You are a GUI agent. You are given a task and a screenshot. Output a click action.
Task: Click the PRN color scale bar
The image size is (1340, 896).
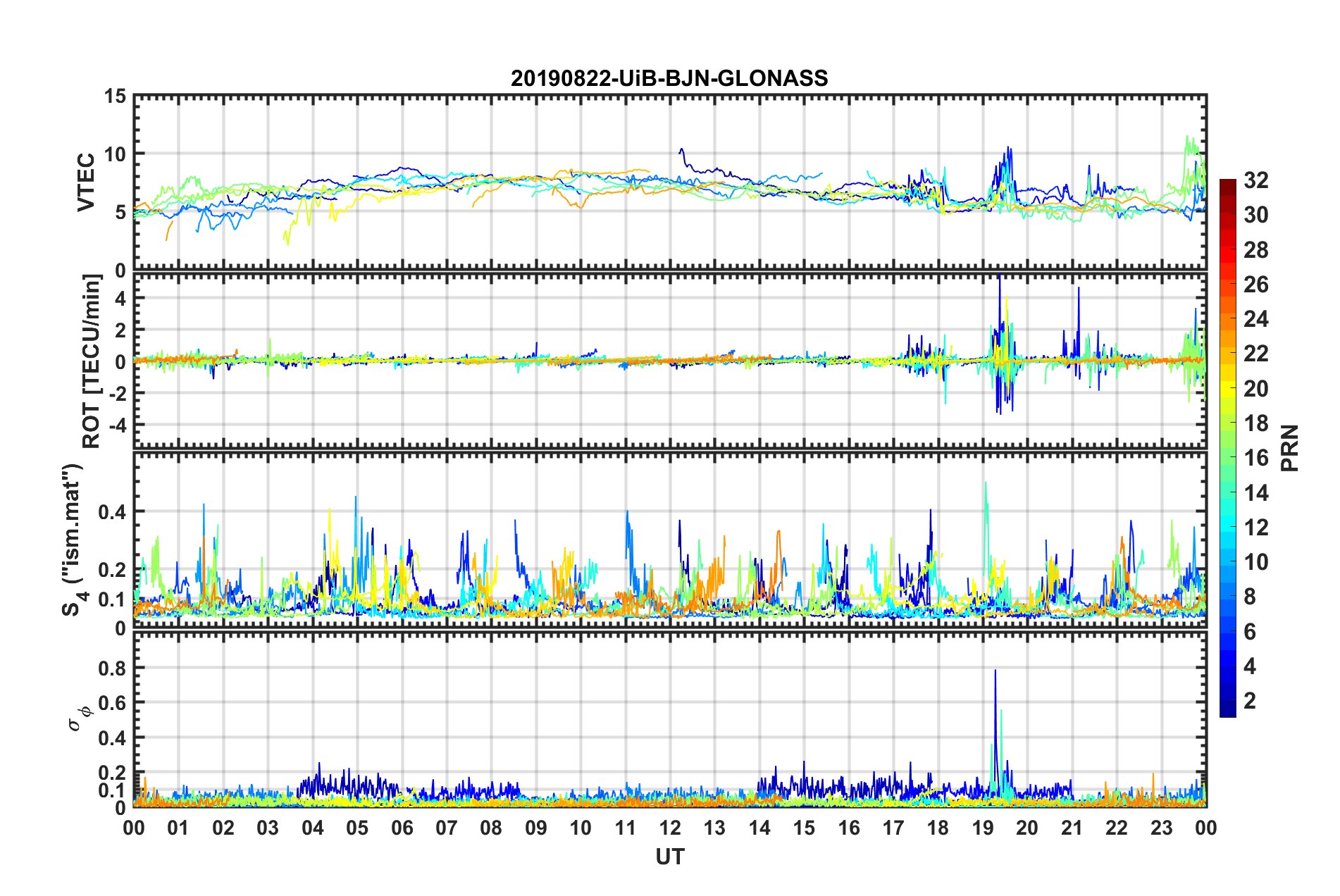coord(1227,448)
